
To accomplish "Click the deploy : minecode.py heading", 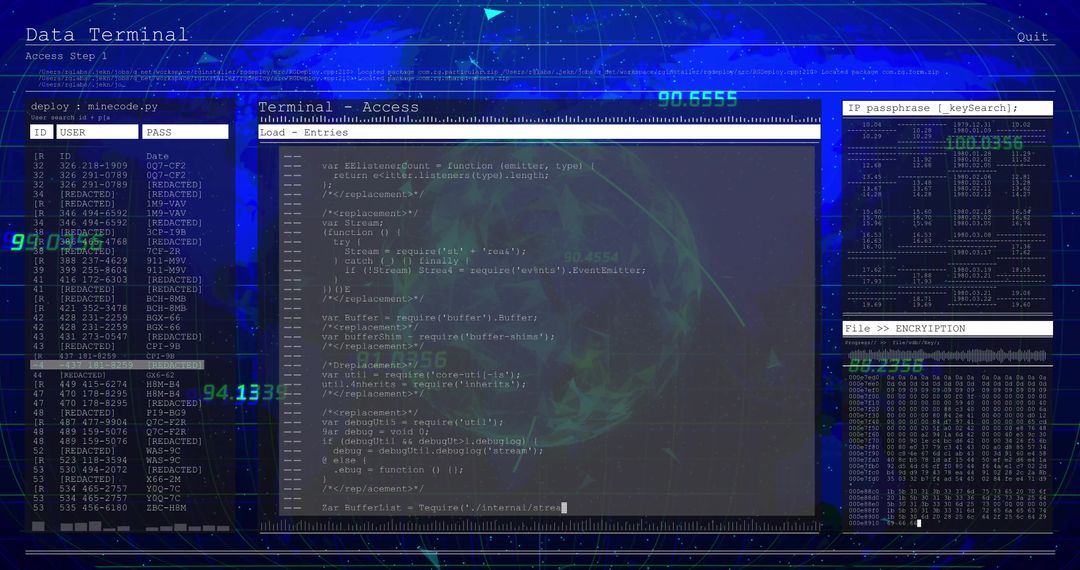I will coord(94,107).
